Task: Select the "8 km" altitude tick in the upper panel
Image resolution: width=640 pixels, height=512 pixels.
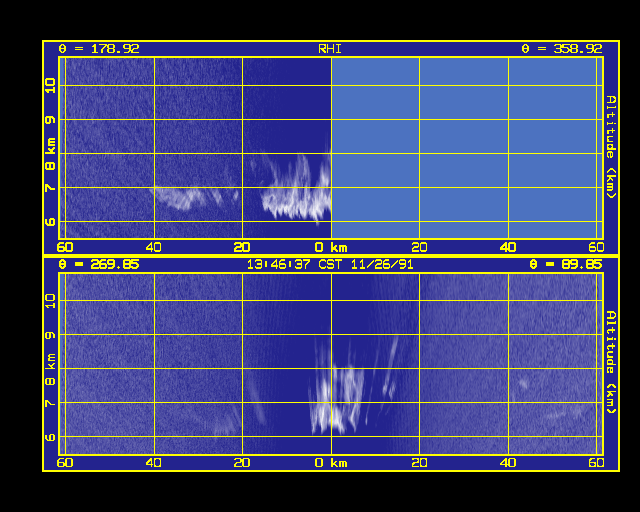Action: coord(50,154)
